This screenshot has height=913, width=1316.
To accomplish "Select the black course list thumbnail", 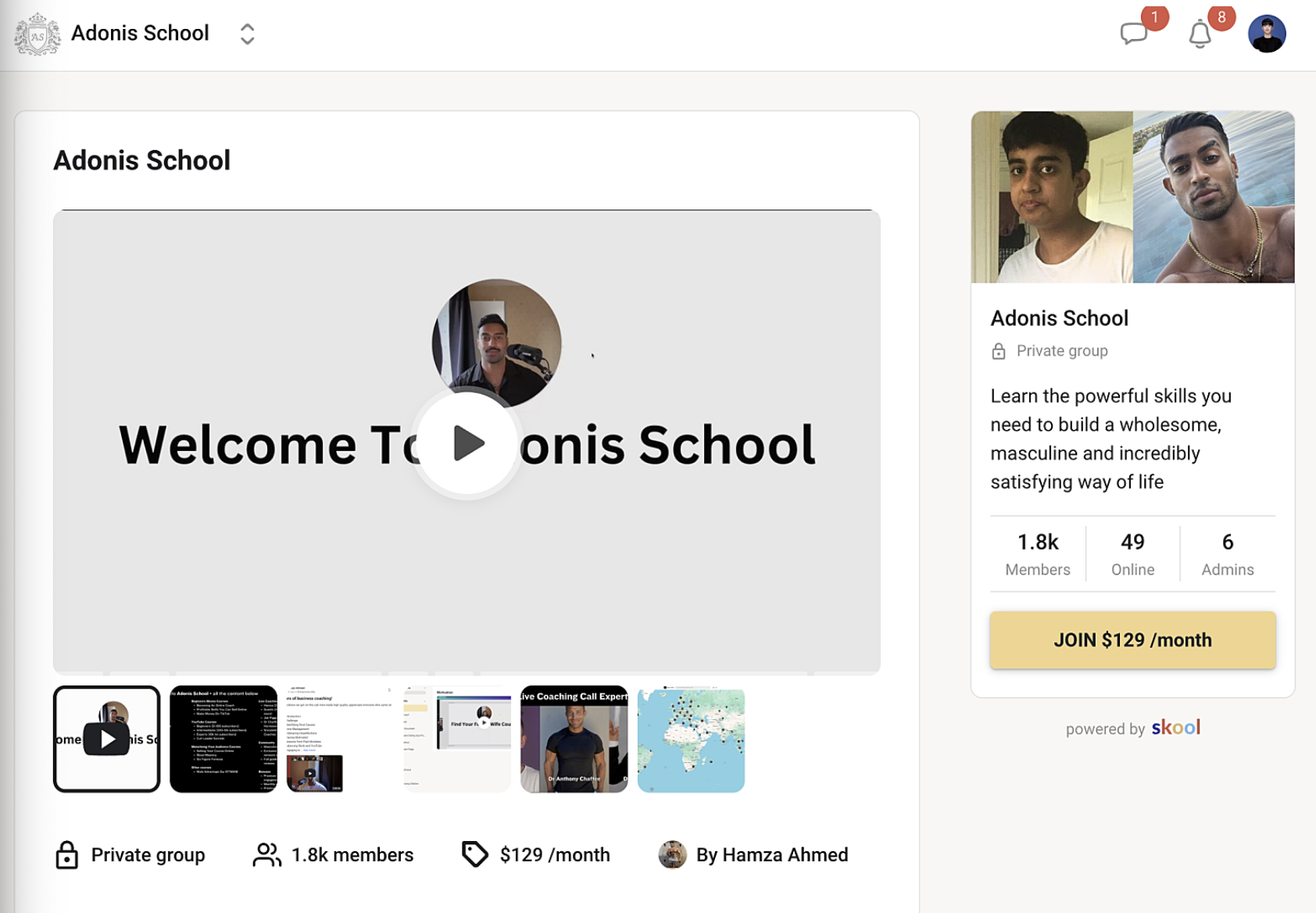I will pyautogui.click(x=224, y=739).
